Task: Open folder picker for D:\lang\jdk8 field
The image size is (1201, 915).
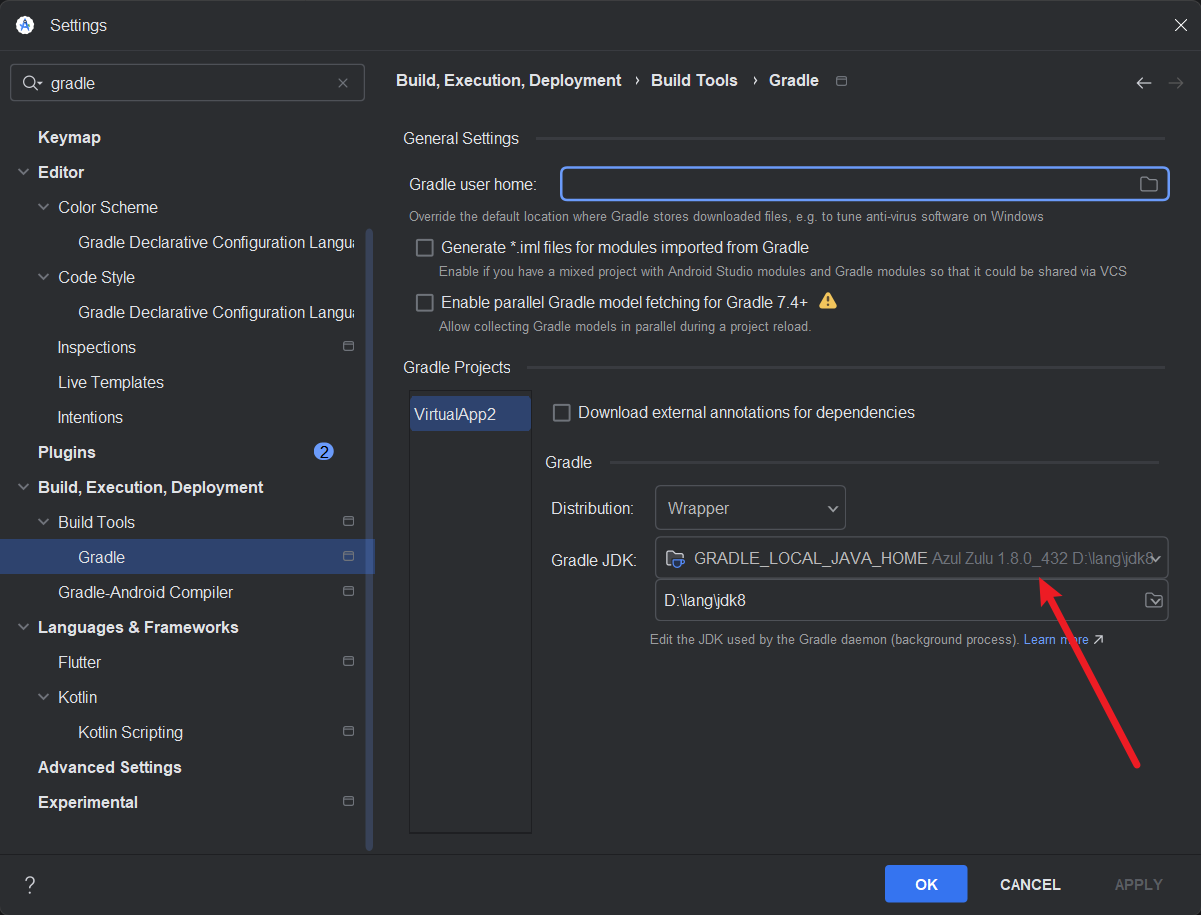Action: coord(1155,600)
